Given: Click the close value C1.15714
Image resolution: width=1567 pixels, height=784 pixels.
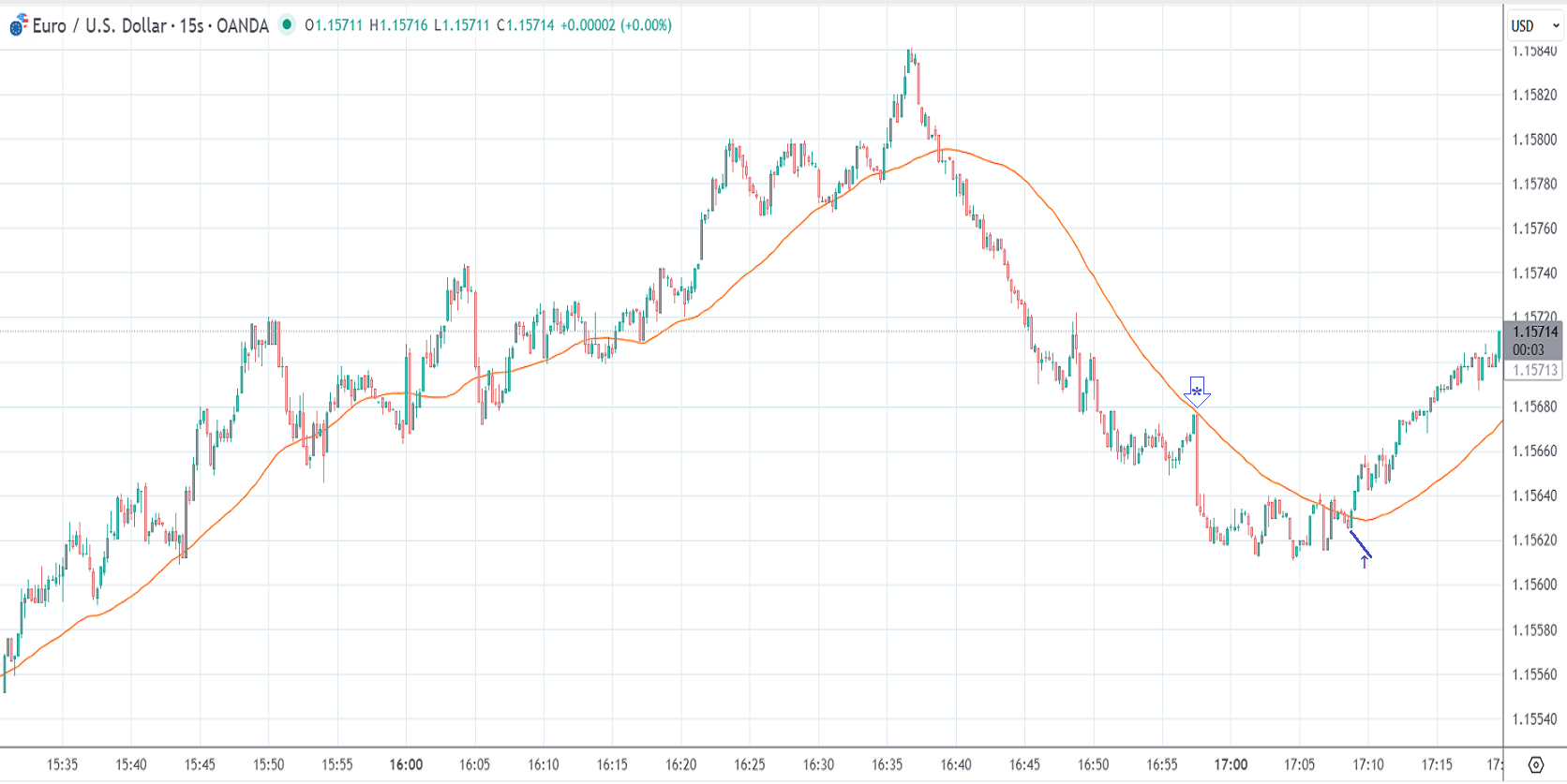Looking at the screenshot, I should point(525,25).
